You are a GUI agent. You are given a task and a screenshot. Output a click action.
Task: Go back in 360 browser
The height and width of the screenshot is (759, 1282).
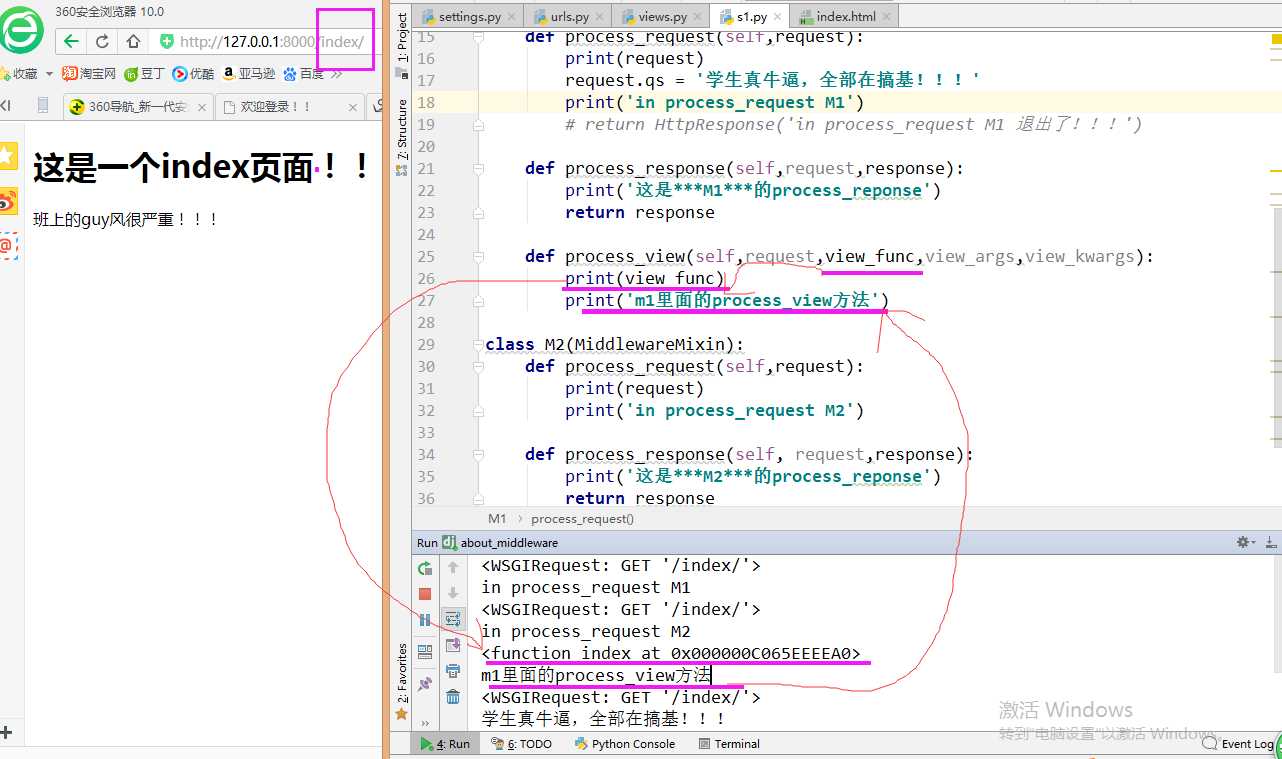71,41
